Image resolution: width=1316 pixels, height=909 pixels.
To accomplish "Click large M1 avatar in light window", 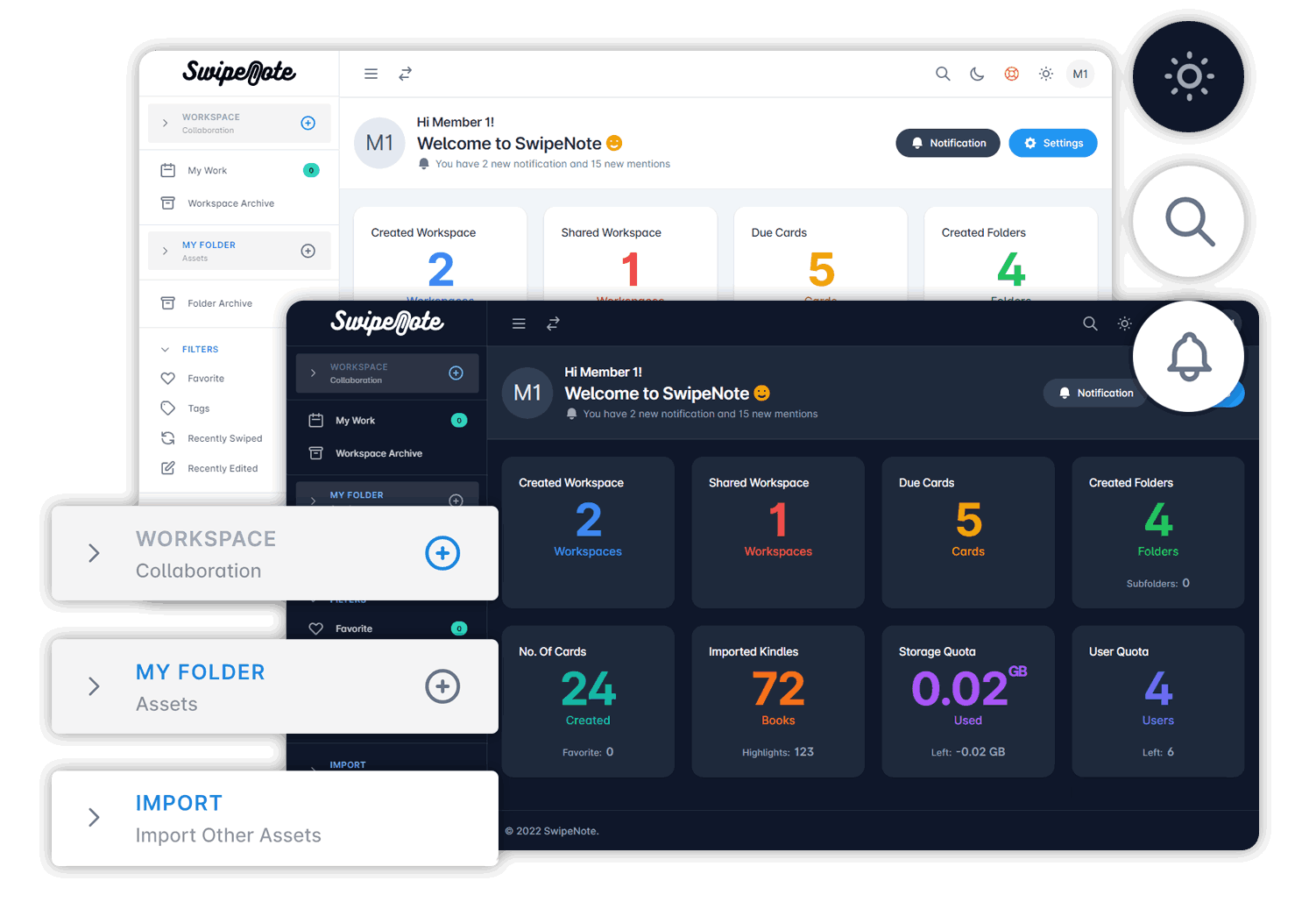I will 379,143.
